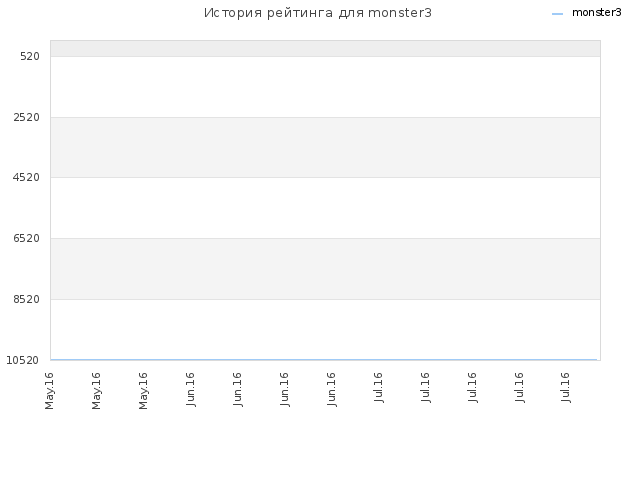The height and width of the screenshot is (480, 640).
Task: Select the 4520 y-axis label
Action: click(x=27, y=178)
